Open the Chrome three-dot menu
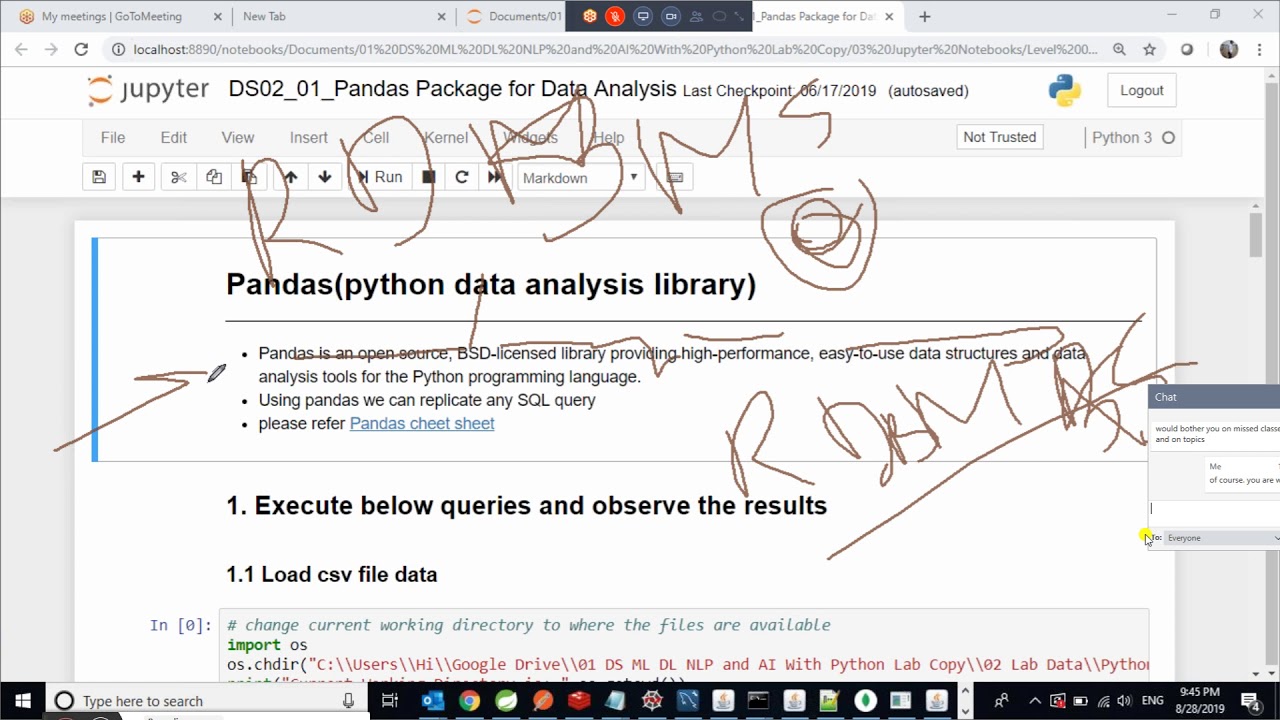Viewport: 1280px width, 720px height. 1258,49
